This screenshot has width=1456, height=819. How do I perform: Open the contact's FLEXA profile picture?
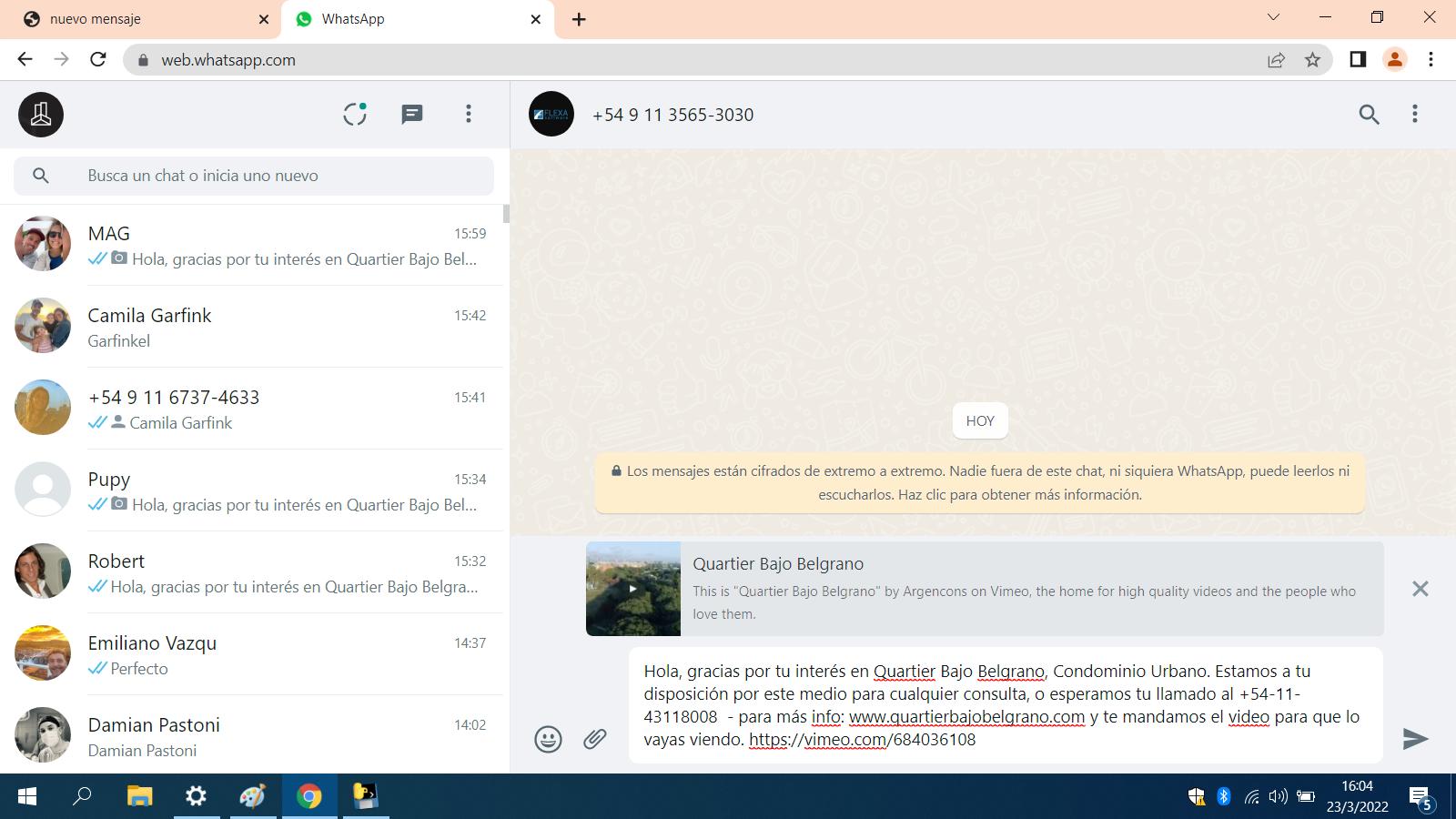(x=551, y=114)
